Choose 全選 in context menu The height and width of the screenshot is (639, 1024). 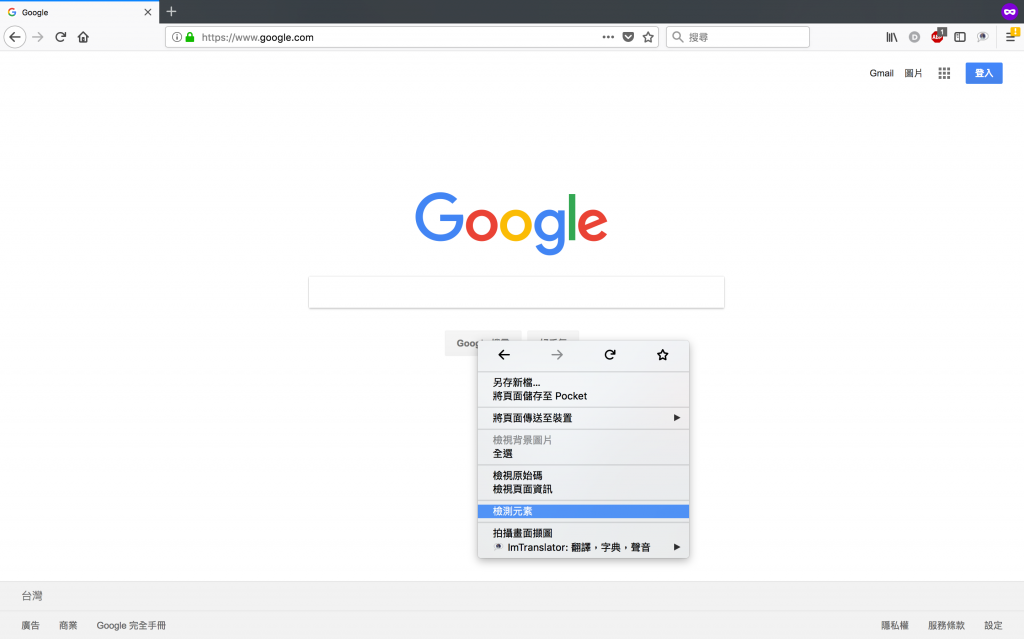pyautogui.click(x=583, y=453)
